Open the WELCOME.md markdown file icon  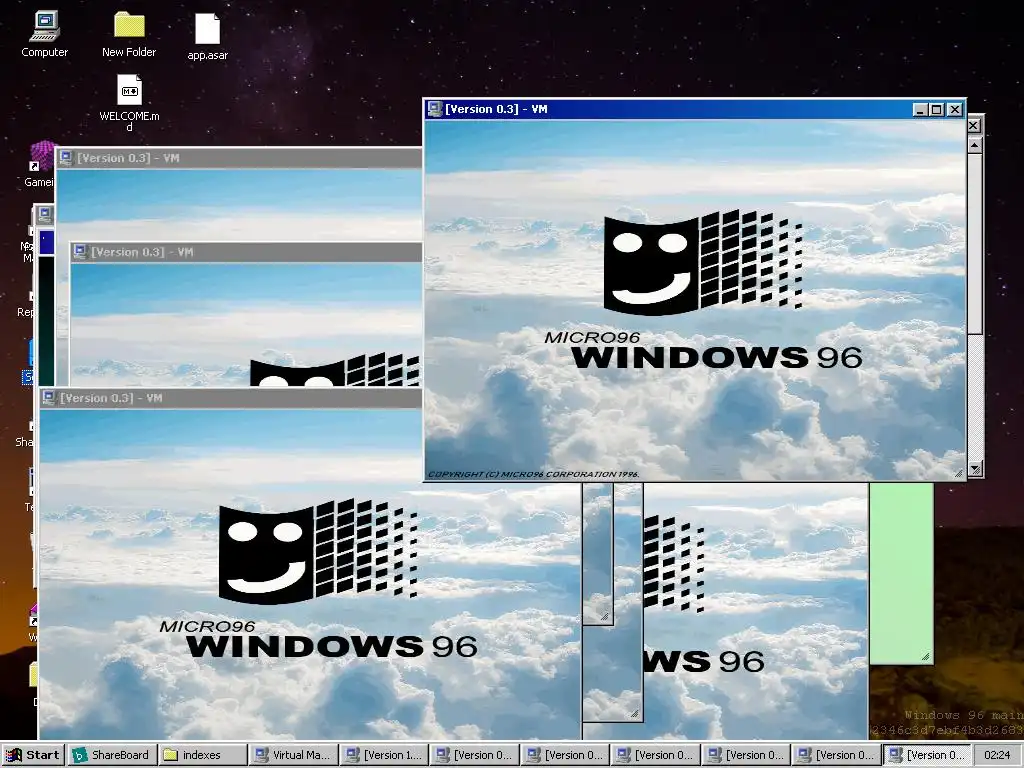point(129,102)
